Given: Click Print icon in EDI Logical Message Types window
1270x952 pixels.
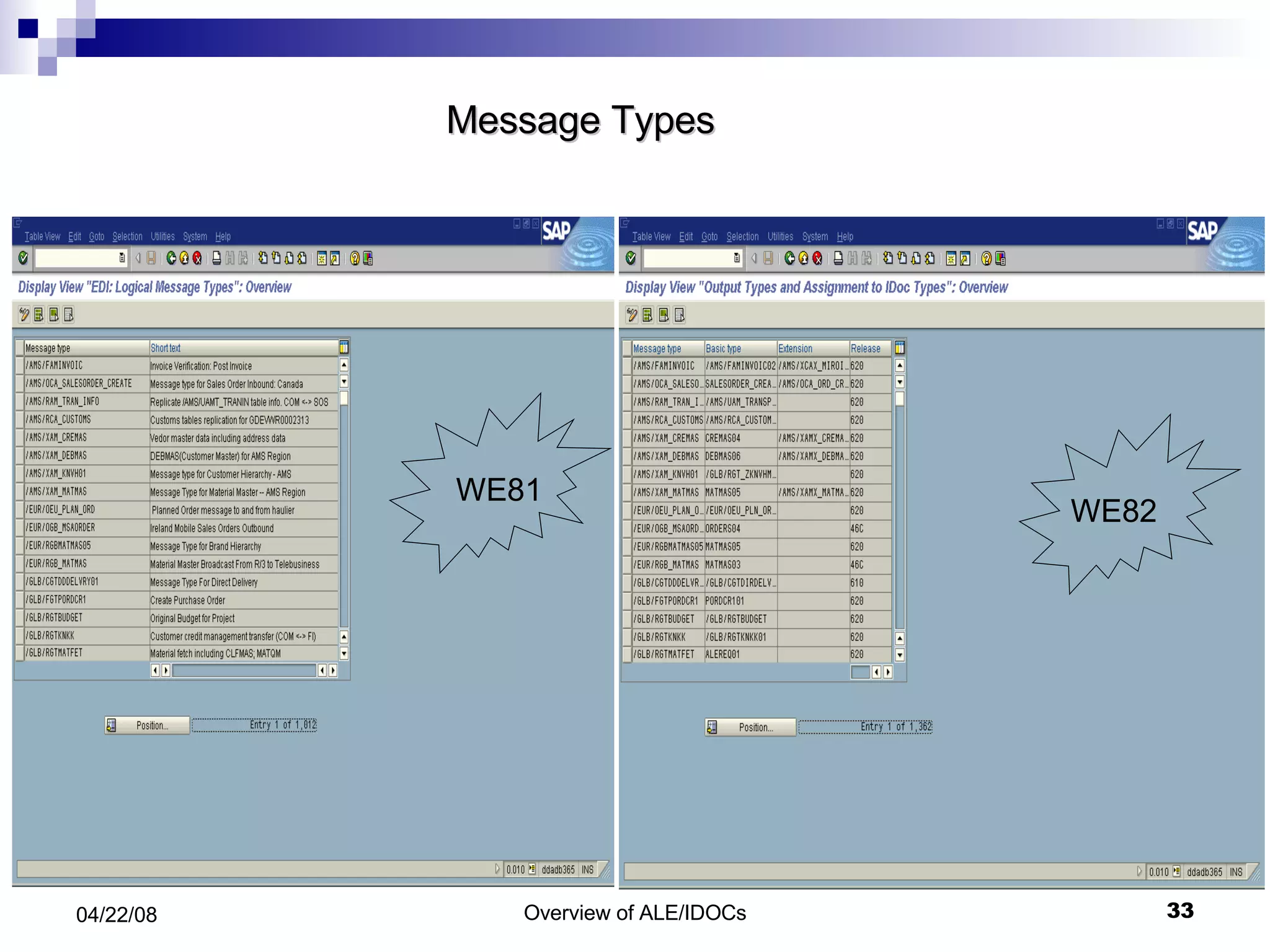Looking at the screenshot, I should (216, 258).
